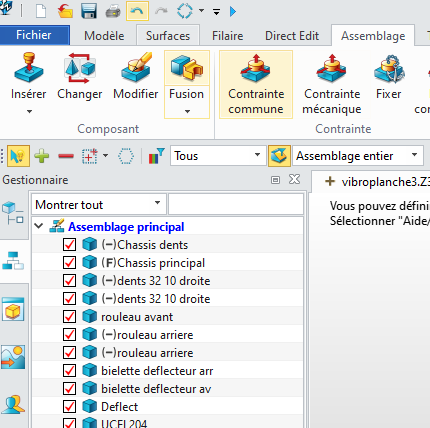Open the Montrer tout dropdown

click(x=99, y=204)
